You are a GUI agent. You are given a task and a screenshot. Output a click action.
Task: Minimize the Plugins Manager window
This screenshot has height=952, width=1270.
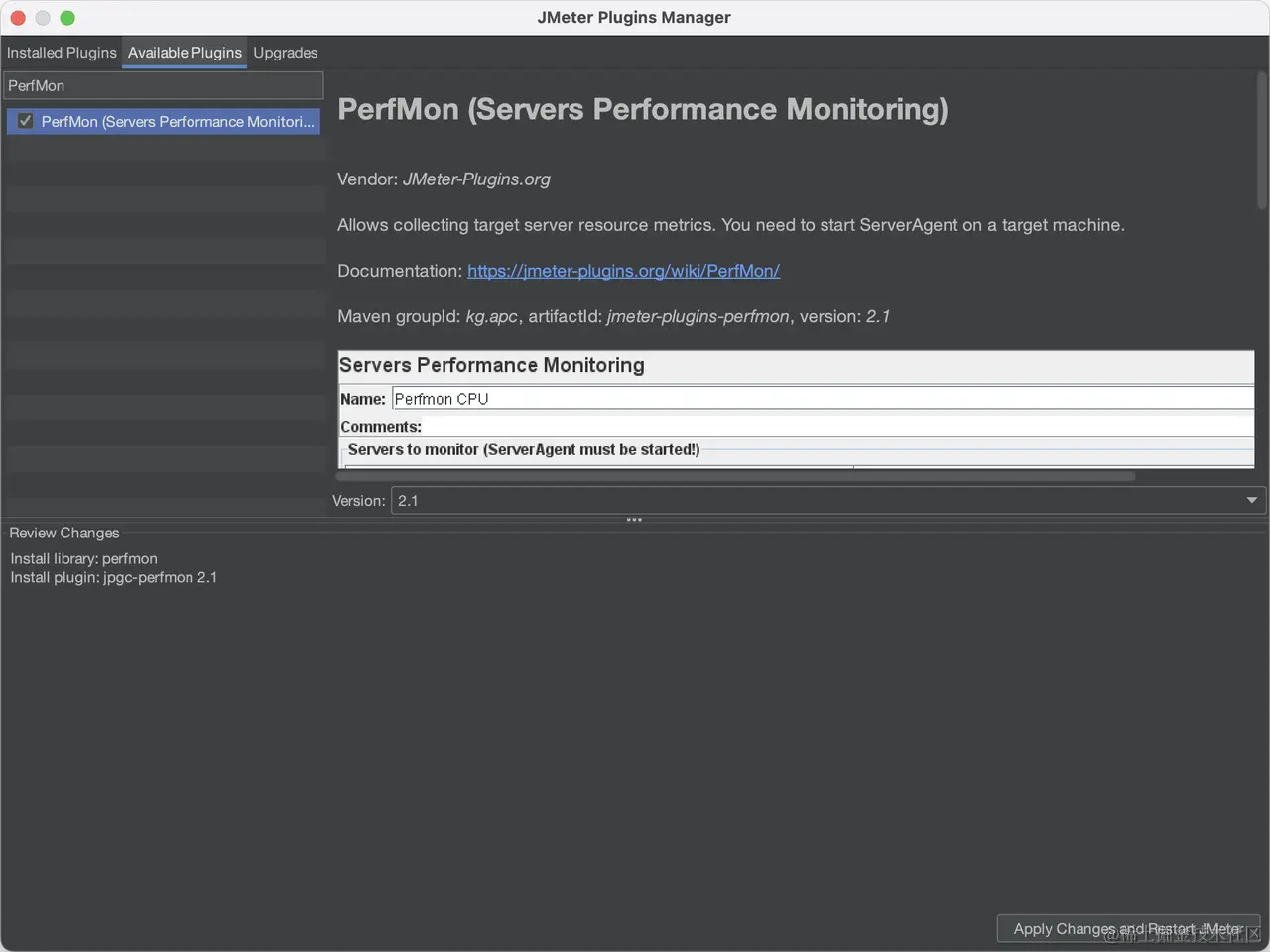tap(43, 18)
